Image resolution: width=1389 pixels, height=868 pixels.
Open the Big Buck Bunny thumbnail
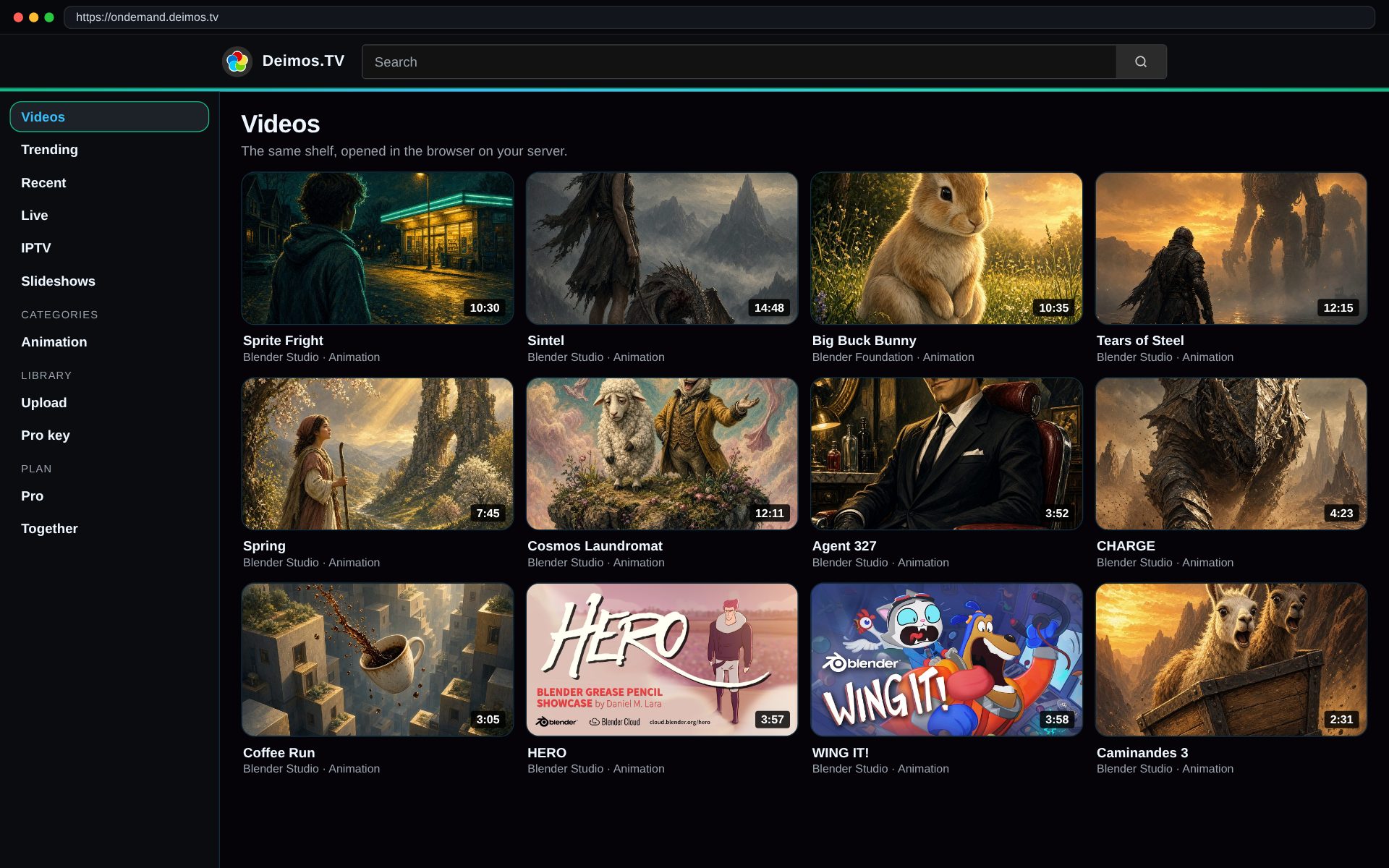click(946, 248)
